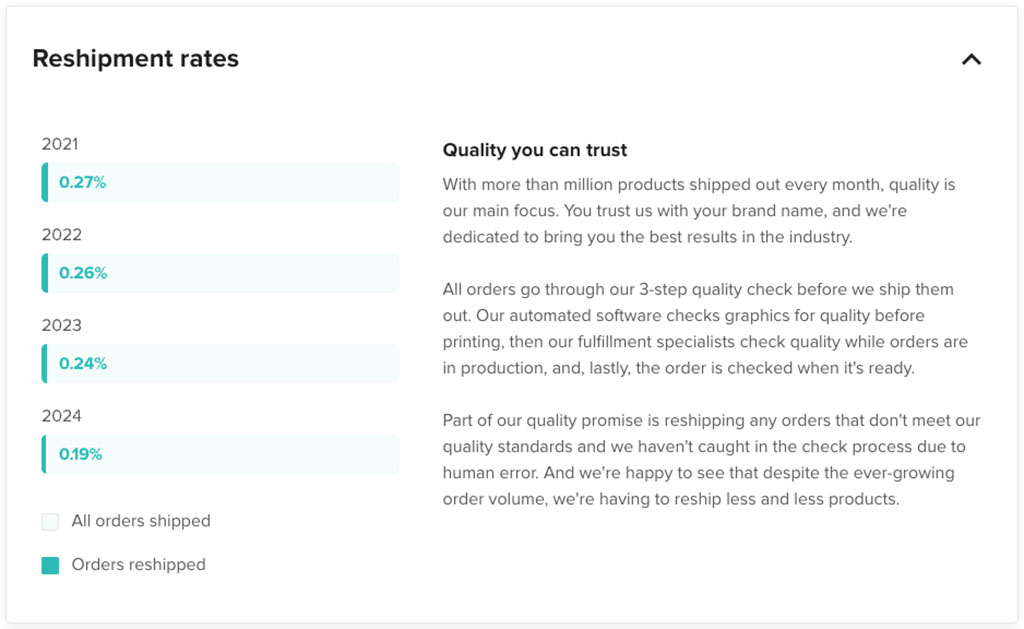Click the Quality you can trust heading

pyautogui.click(x=535, y=150)
